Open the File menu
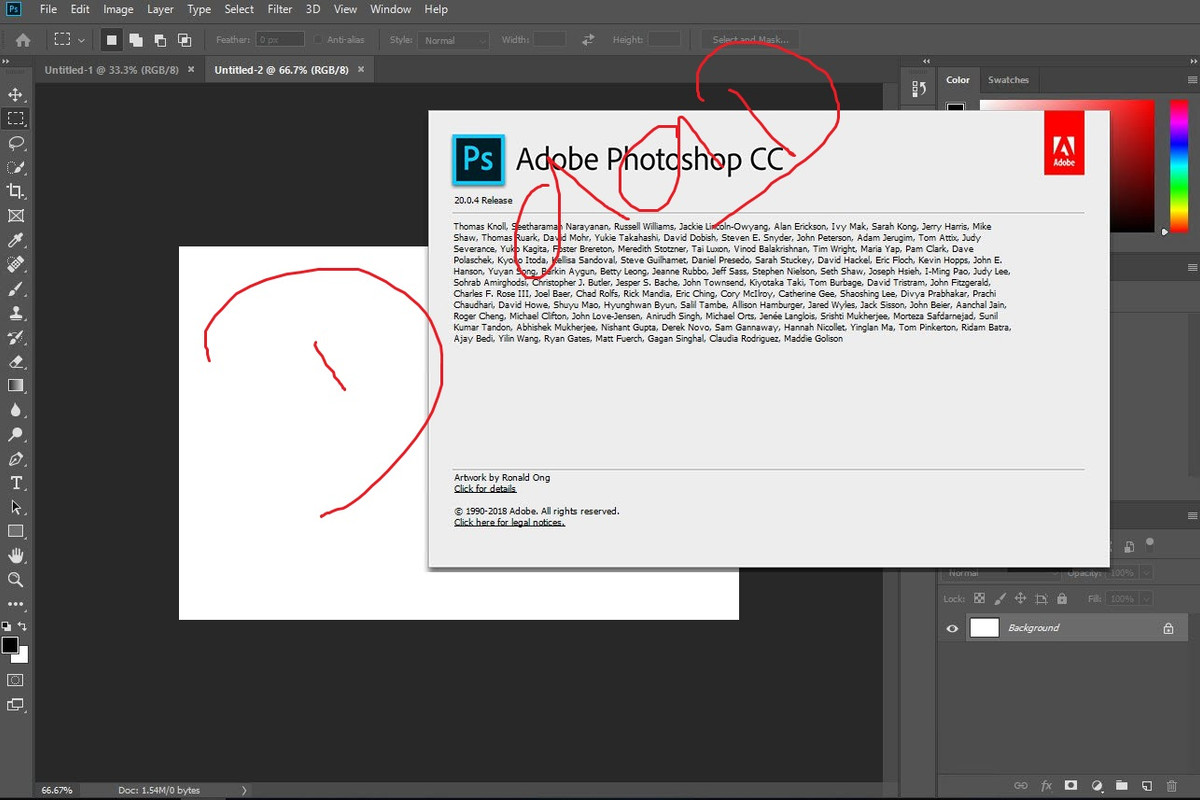 click(48, 9)
